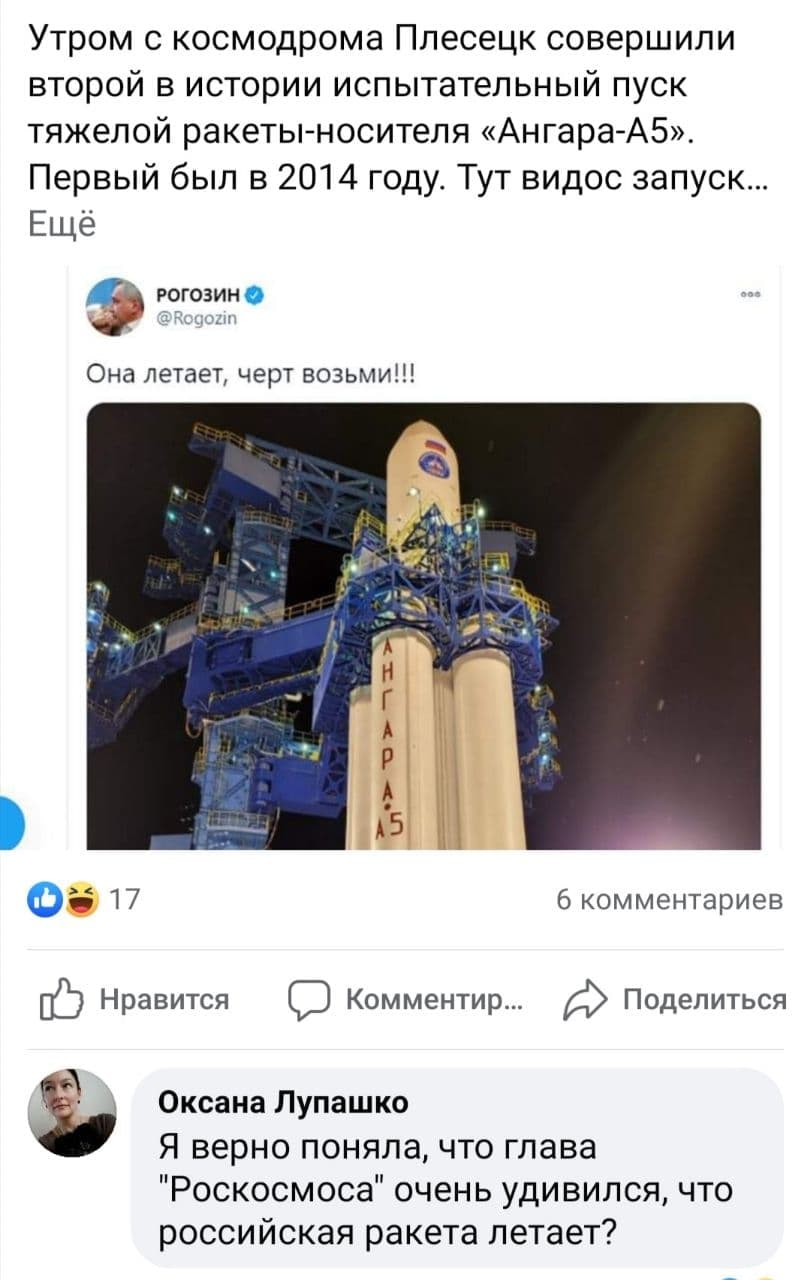Open Оксана Лупашко profile picture

[x=79, y=1113]
